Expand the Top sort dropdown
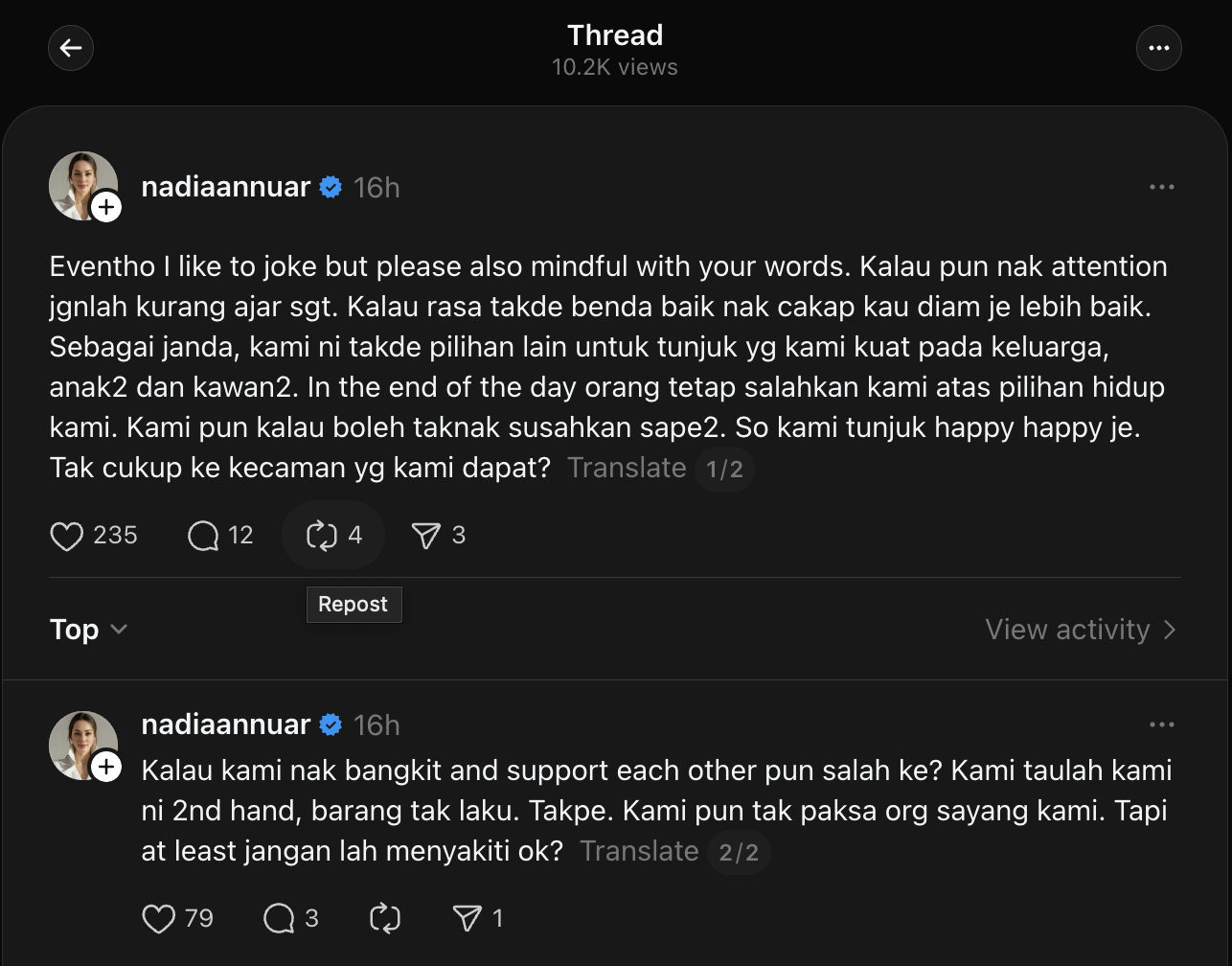Image resolution: width=1232 pixels, height=966 pixels. (88, 630)
